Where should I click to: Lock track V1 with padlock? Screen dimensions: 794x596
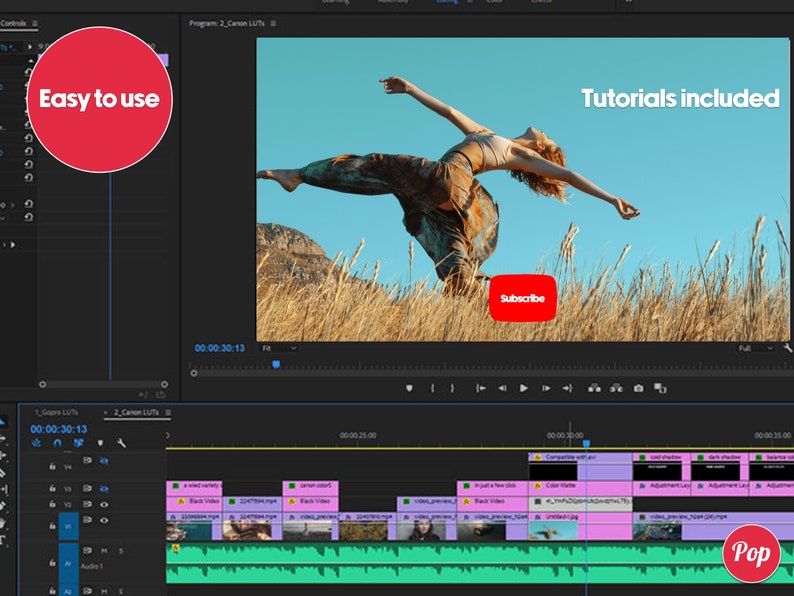click(52, 526)
